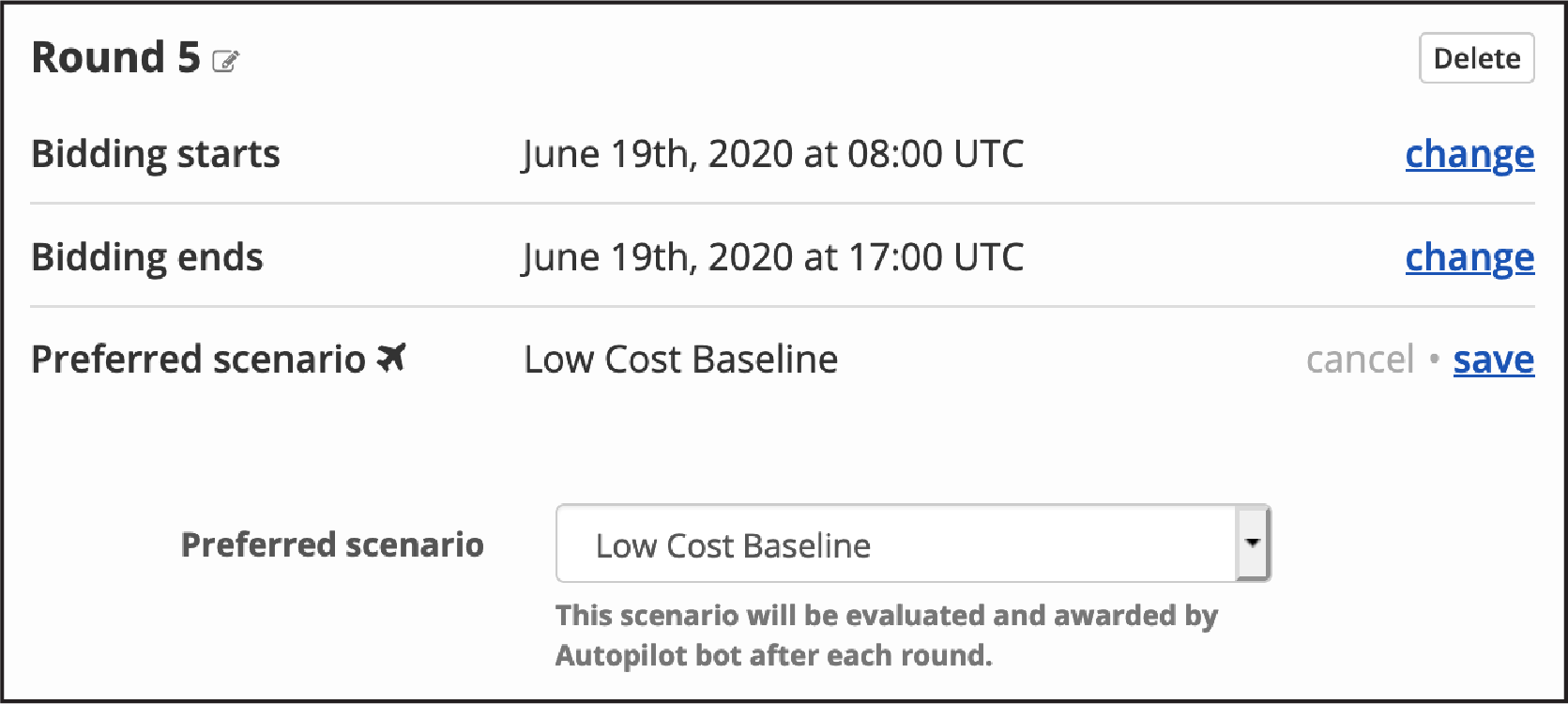Click the 'Autopilot bot after each round' text line
The width and height of the screenshot is (1568, 704).
point(773,654)
